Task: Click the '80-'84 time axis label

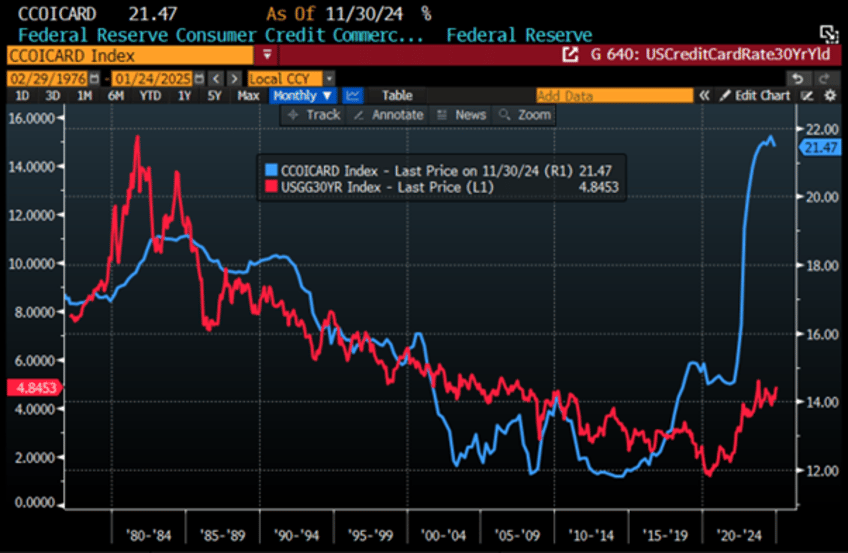Action: (148, 535)
